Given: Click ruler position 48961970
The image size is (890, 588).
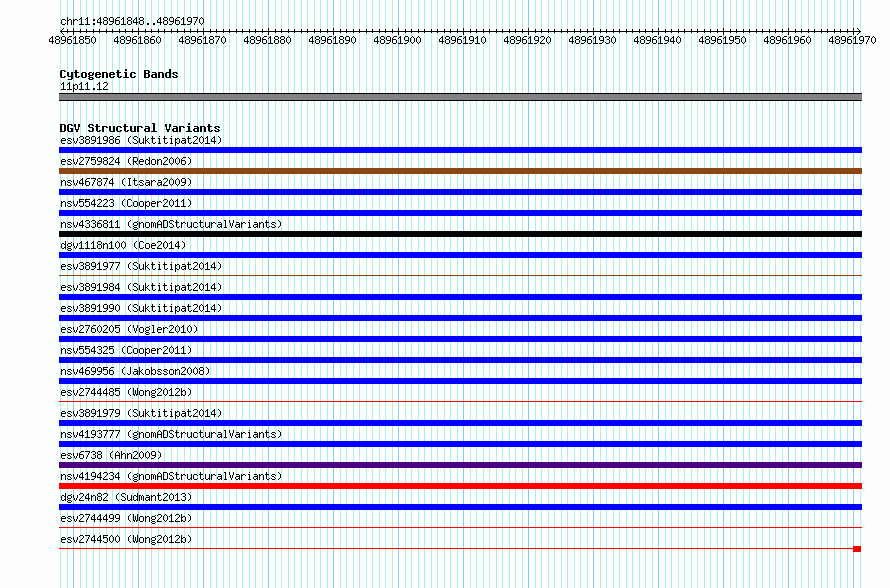Looking at the screenshot, I should 853,40.
